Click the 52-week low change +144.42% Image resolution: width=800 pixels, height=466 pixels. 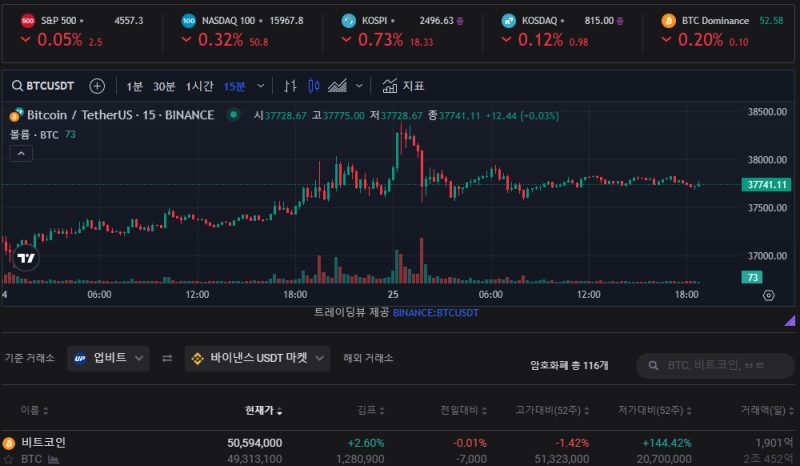(667, 443)
